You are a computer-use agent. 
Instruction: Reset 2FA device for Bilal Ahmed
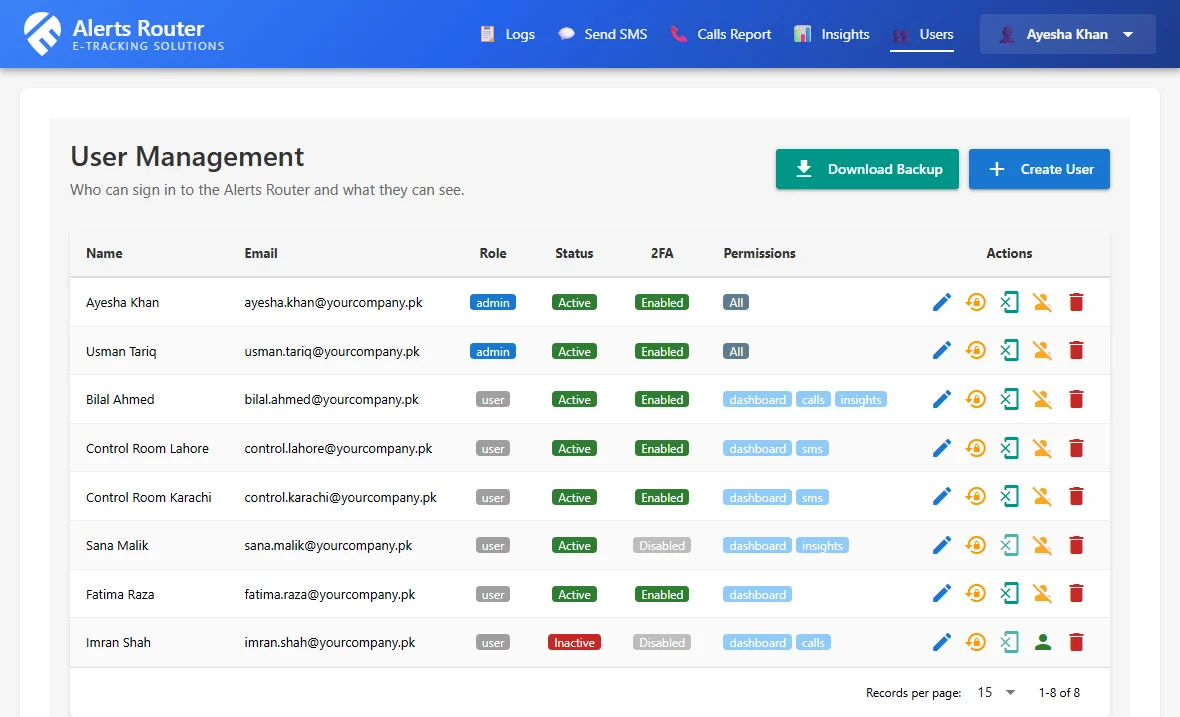click(1009, 400)
